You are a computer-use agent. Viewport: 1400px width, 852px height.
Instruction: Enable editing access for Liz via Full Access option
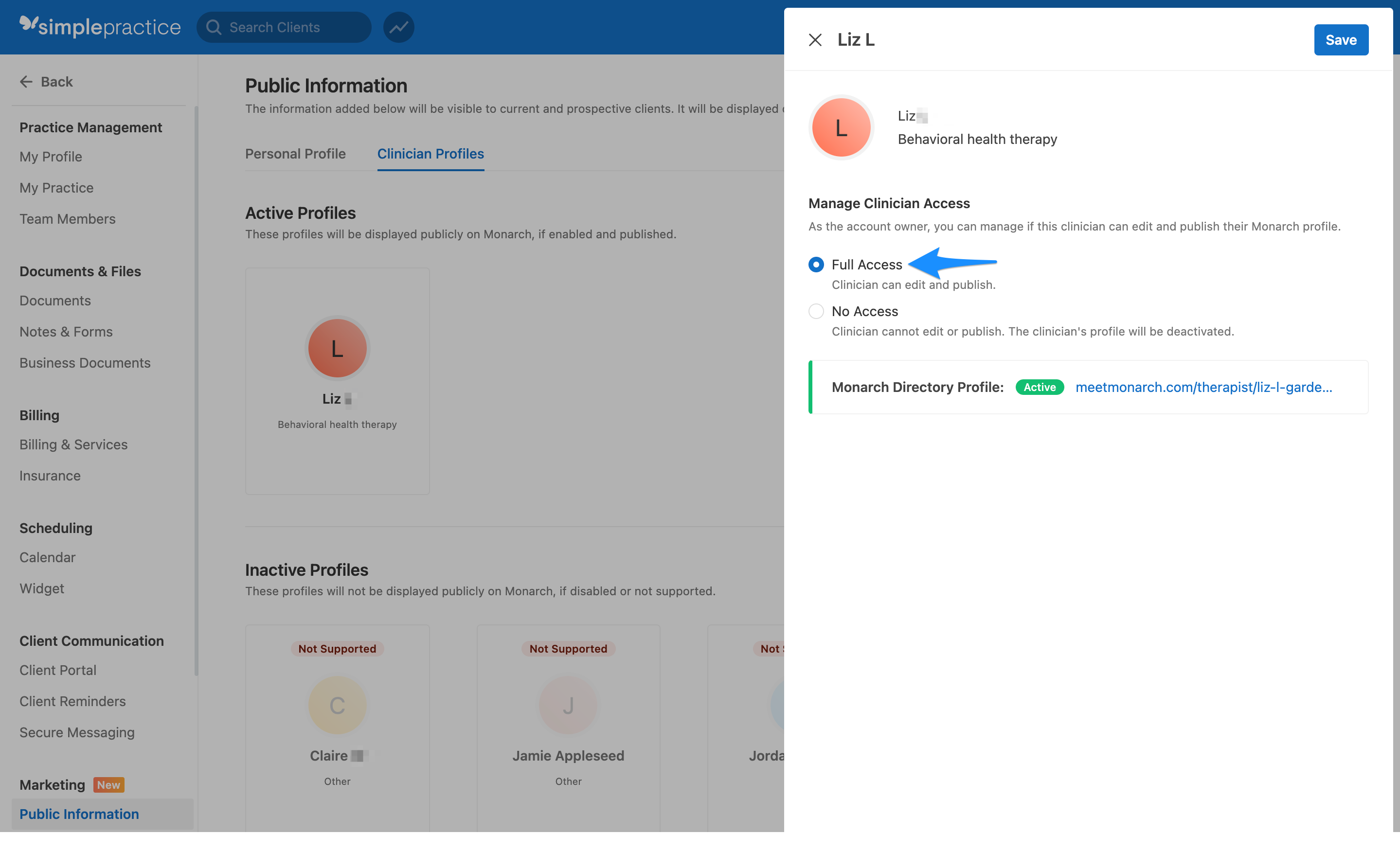816,264
